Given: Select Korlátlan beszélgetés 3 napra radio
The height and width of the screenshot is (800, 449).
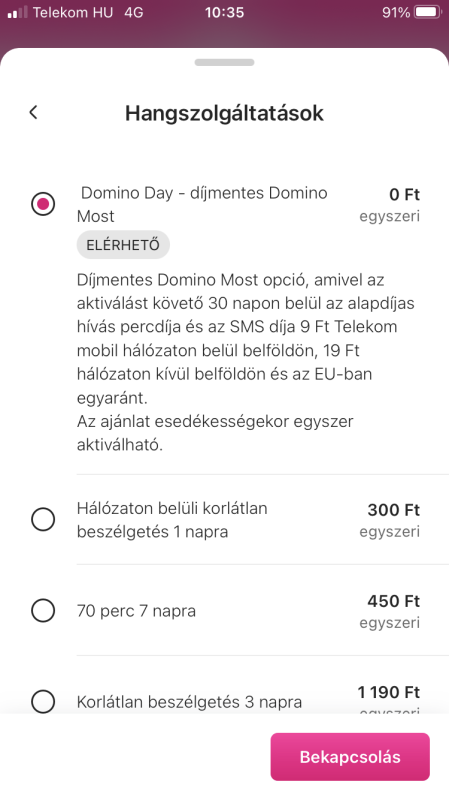Looking at the screenshot, I should click(x=43, y=701).
